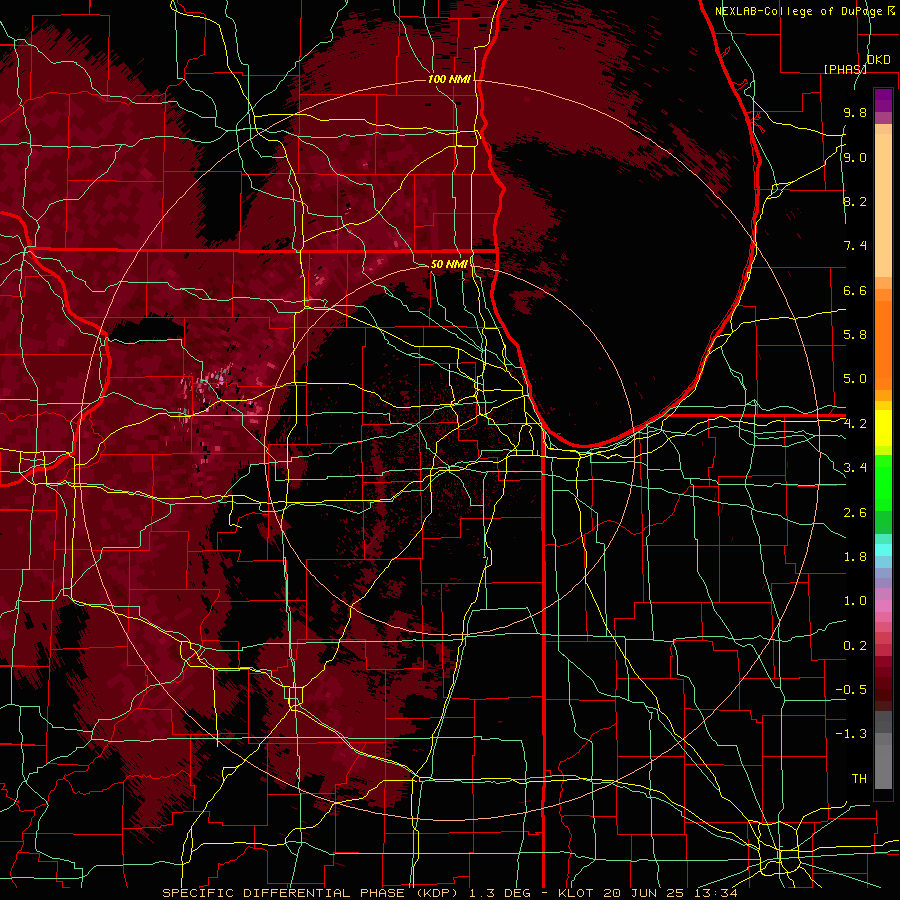Image resolution: width=900 pixels, height=900 pixels.
Task: Click the bright green segment of the color bar
Action: click(x=883, y=483)
